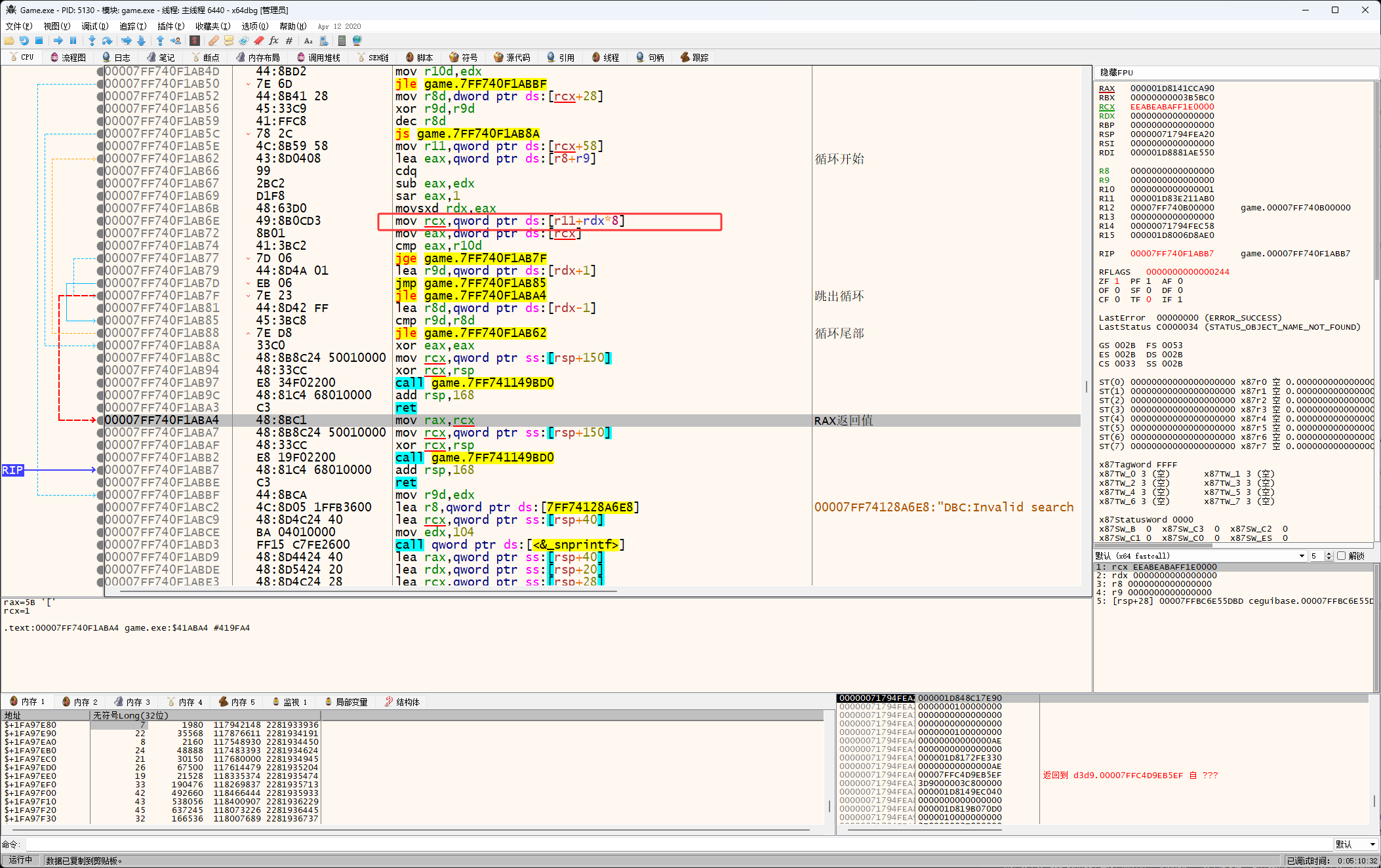
Task: Click the pause execution toolbar icon
Action: (x=73, y=41)
